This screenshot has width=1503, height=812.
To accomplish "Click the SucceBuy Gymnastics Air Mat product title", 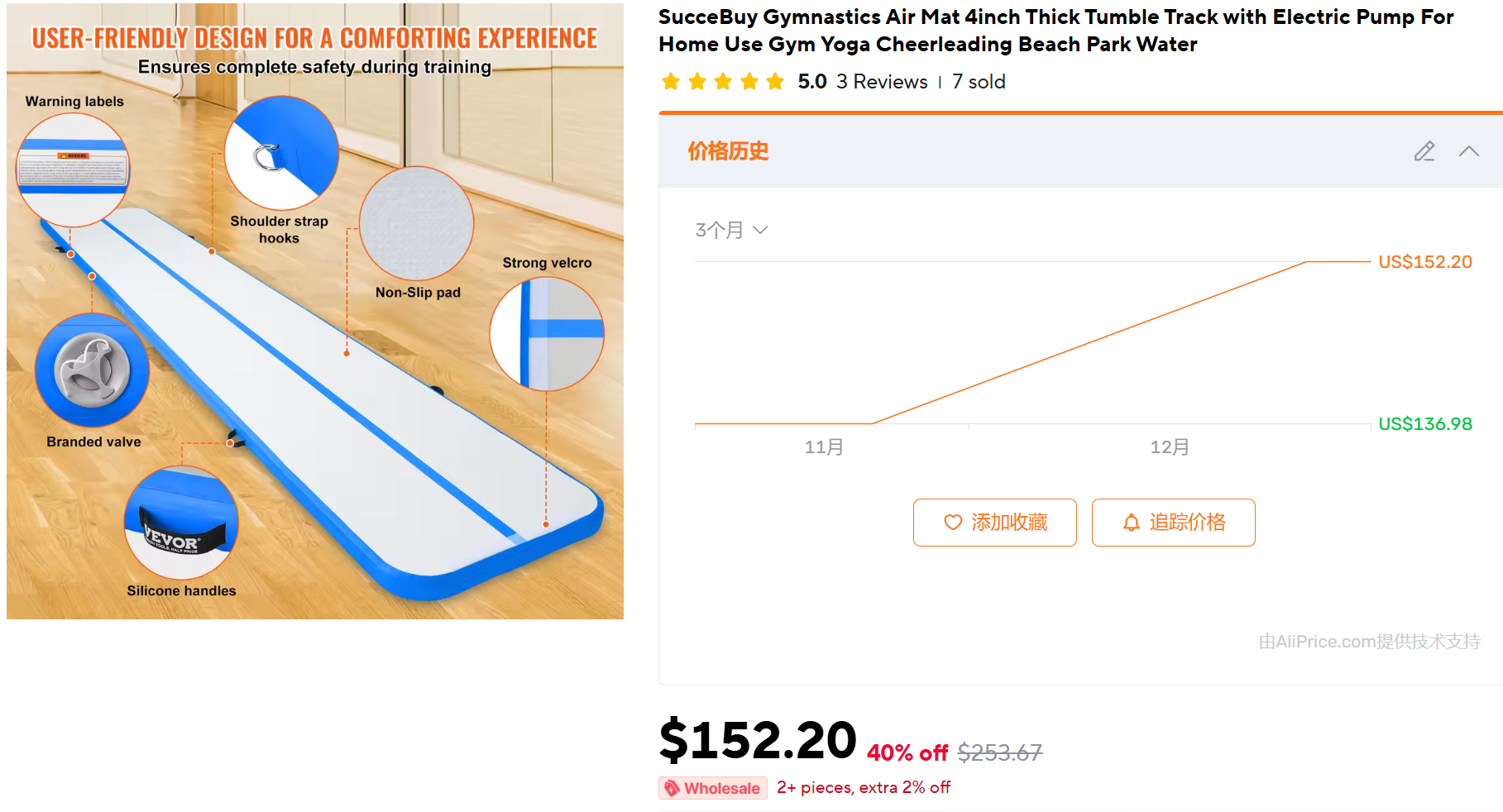I will point(1055,31).
